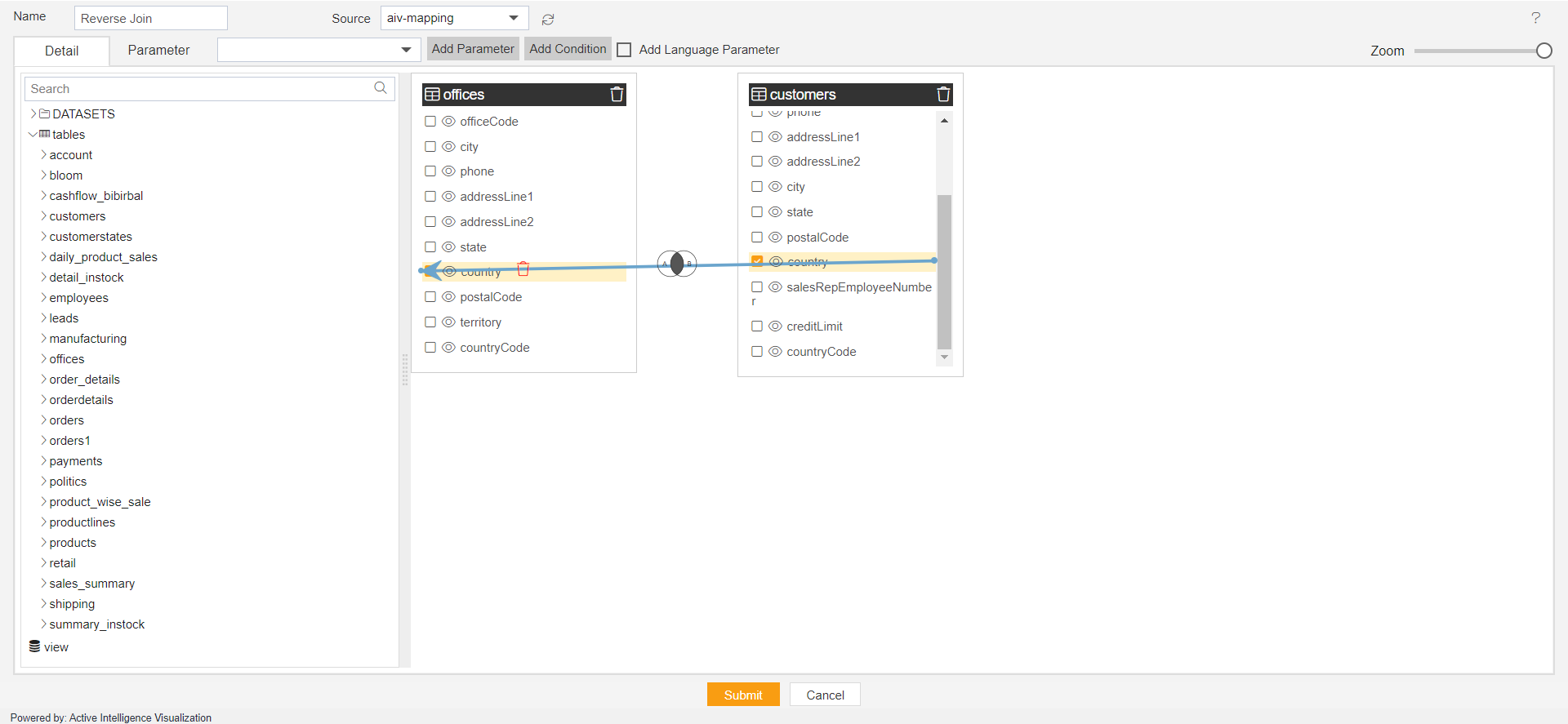
Task: Toggle eye icon for offices countryCode
Action: pyautogui.click(x=448, y=348)
